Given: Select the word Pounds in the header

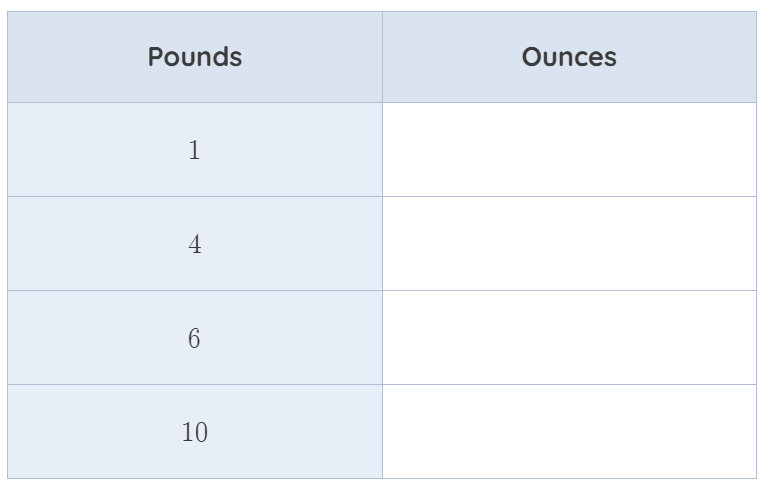Looking at the screenshot, I should tap(195, 57).
